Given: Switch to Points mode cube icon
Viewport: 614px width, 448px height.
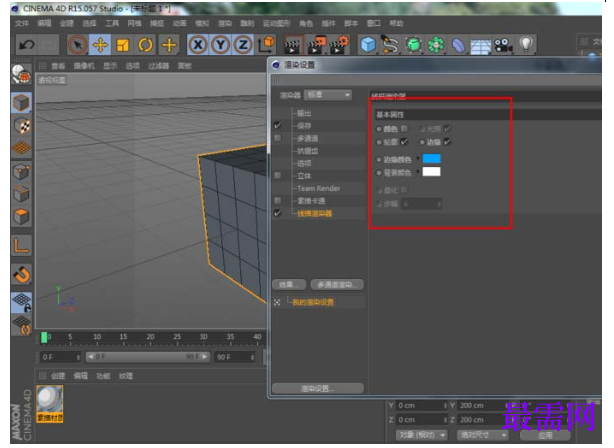Looking at the screenshot, I should pyautogui.click(x=21, y=172).
